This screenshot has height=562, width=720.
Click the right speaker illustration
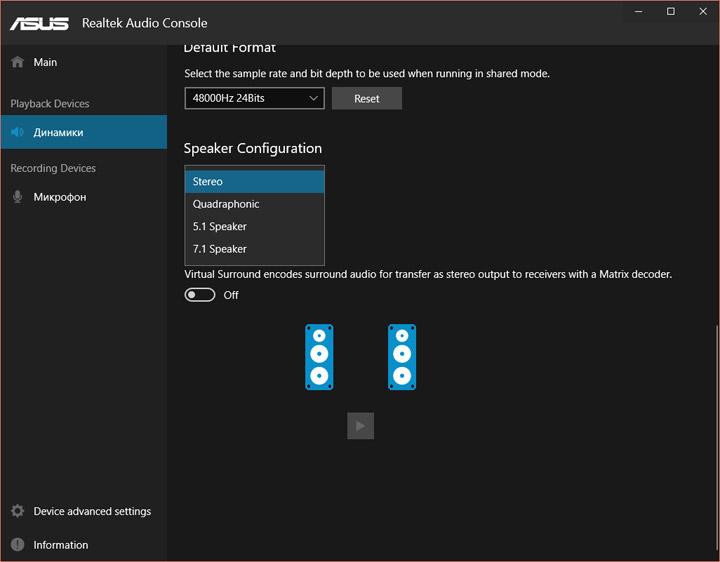point(402,357)
